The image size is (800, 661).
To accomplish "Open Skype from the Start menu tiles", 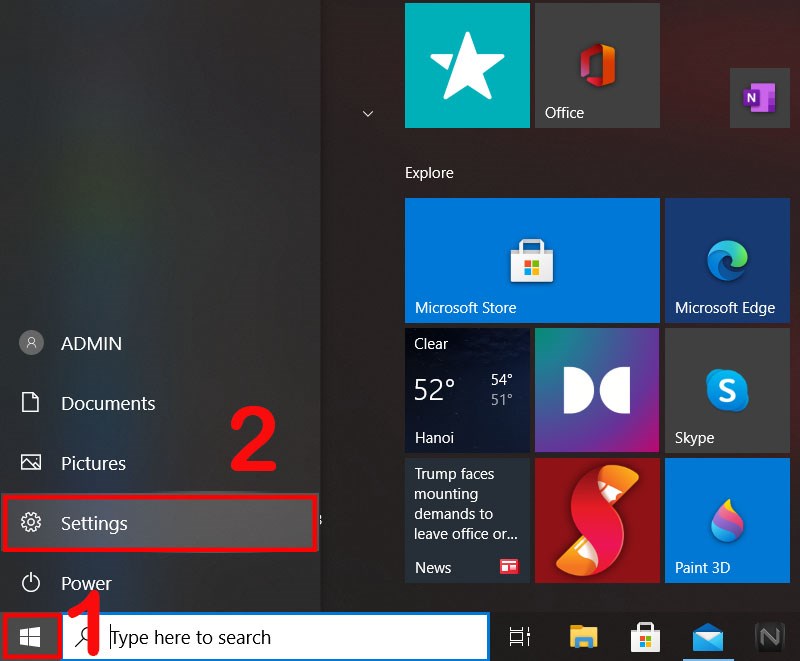I will [x=727, y=390].
